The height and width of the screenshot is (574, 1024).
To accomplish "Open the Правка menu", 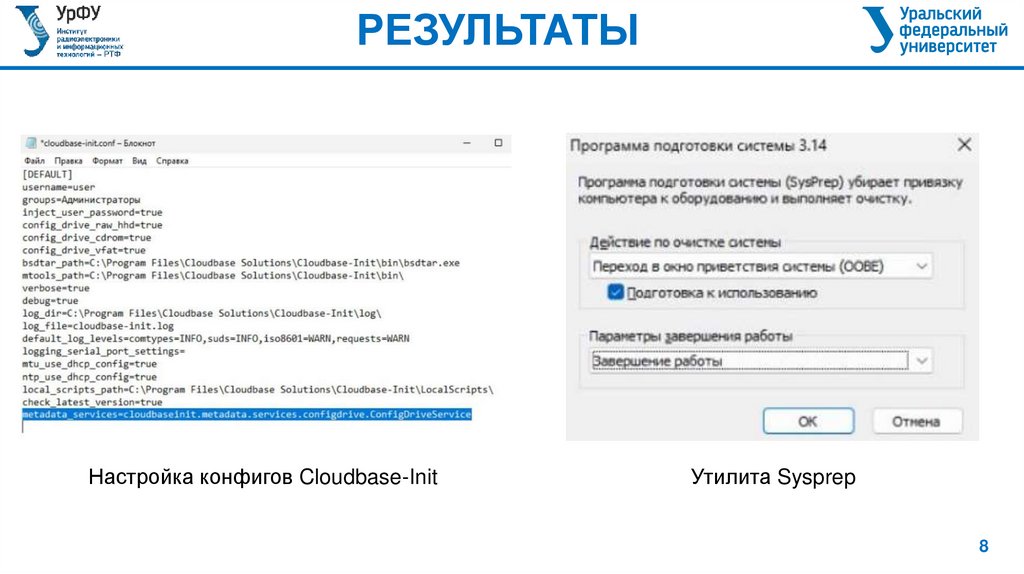I will coord(68,160).
